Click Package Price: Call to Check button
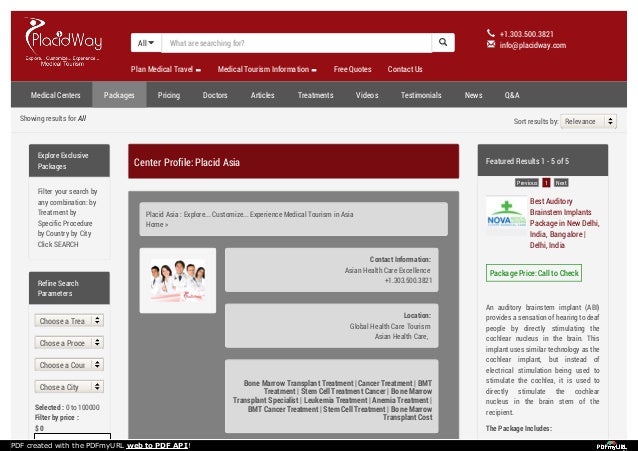Screen dimensions: 638x451 coord(534,273)
